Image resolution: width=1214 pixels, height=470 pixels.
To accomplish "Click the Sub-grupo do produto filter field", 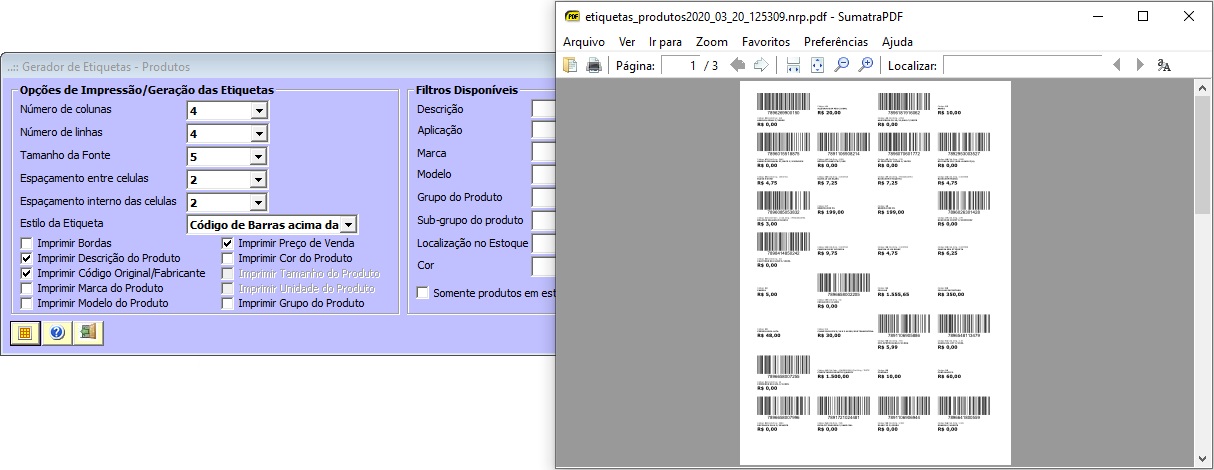I will pos(543,221).
